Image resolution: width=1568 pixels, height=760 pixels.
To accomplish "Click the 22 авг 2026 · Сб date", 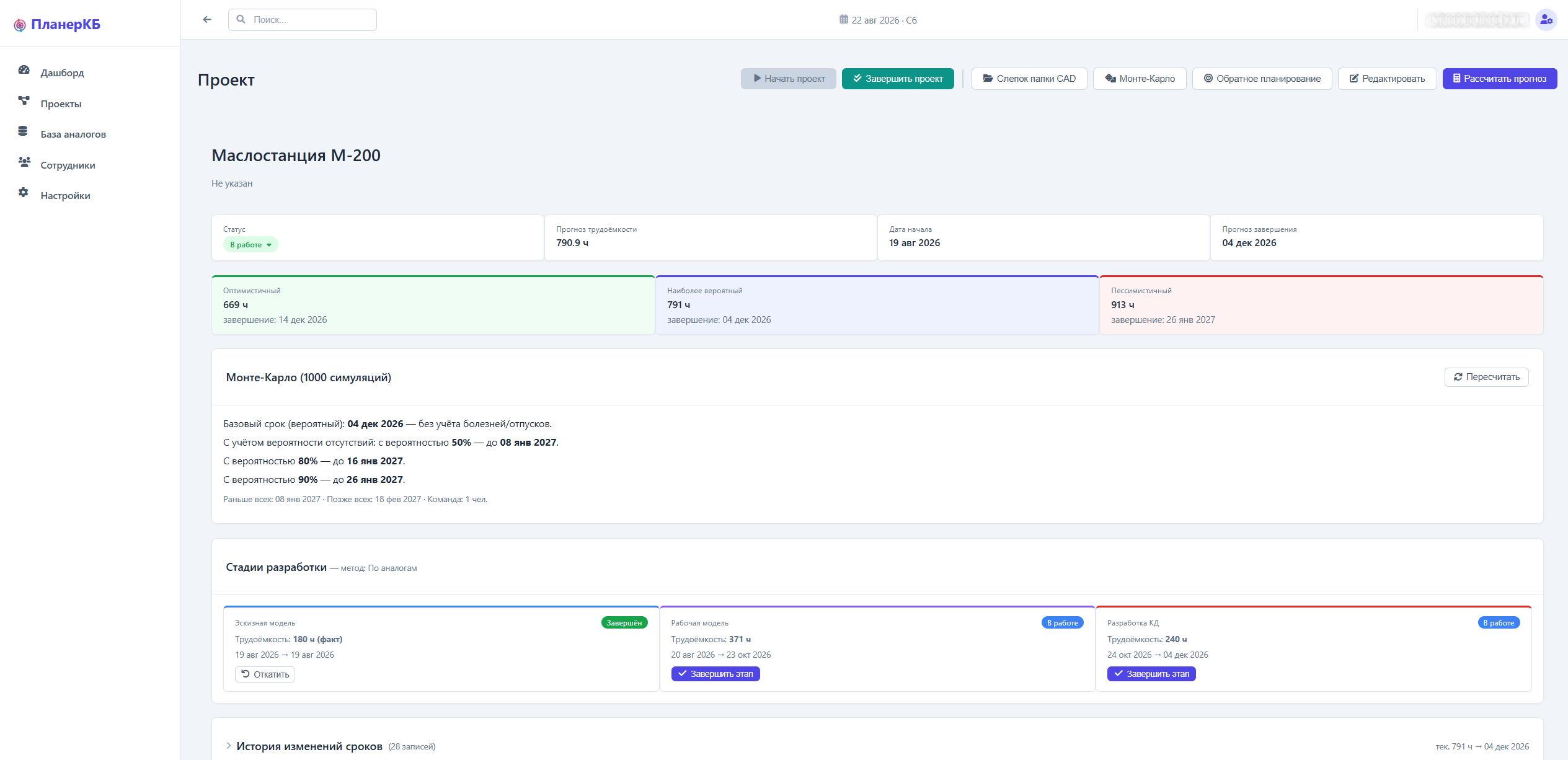I will coord(884,20).
